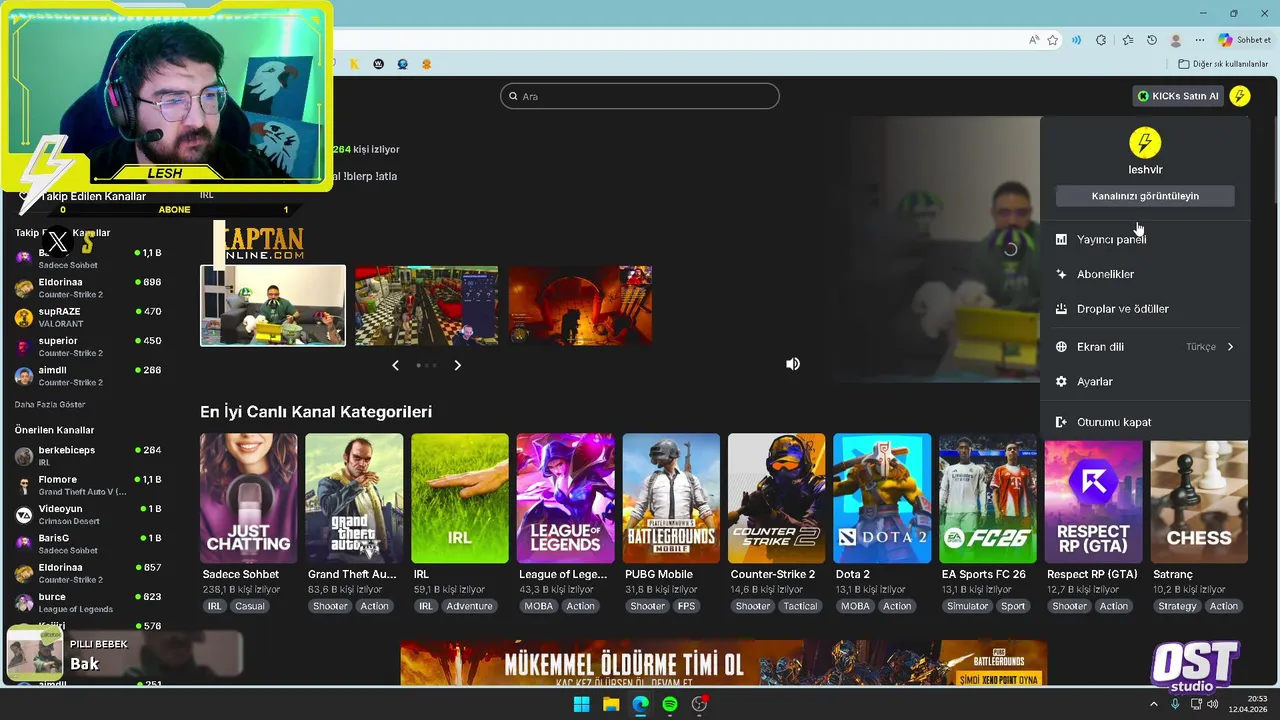Open browser three-dot settings menu
The width and height of the screenshot is (1280, 720).
tap(1200, 40)
